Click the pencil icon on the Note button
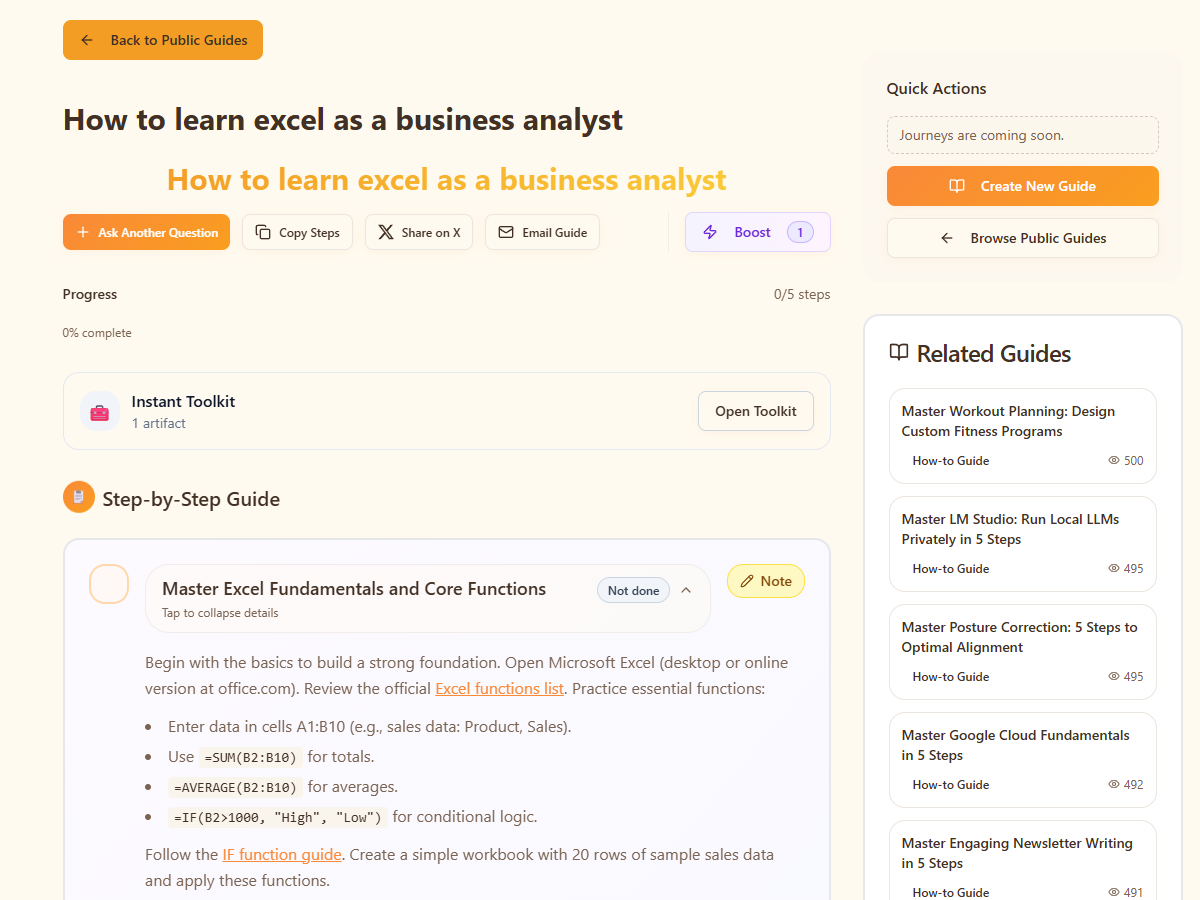 (x=747, y=581)
